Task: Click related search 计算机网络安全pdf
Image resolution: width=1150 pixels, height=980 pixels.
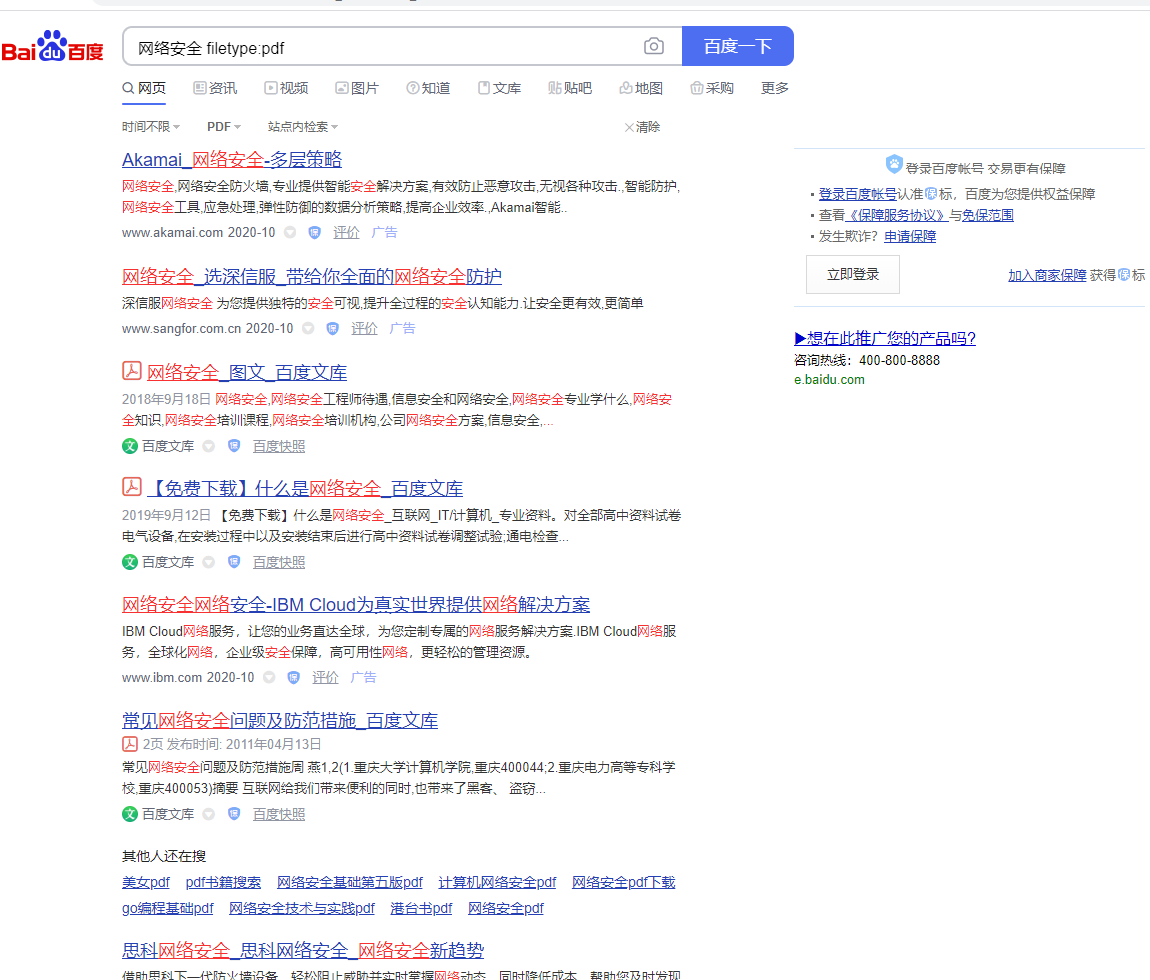Action: pos(497,882)
